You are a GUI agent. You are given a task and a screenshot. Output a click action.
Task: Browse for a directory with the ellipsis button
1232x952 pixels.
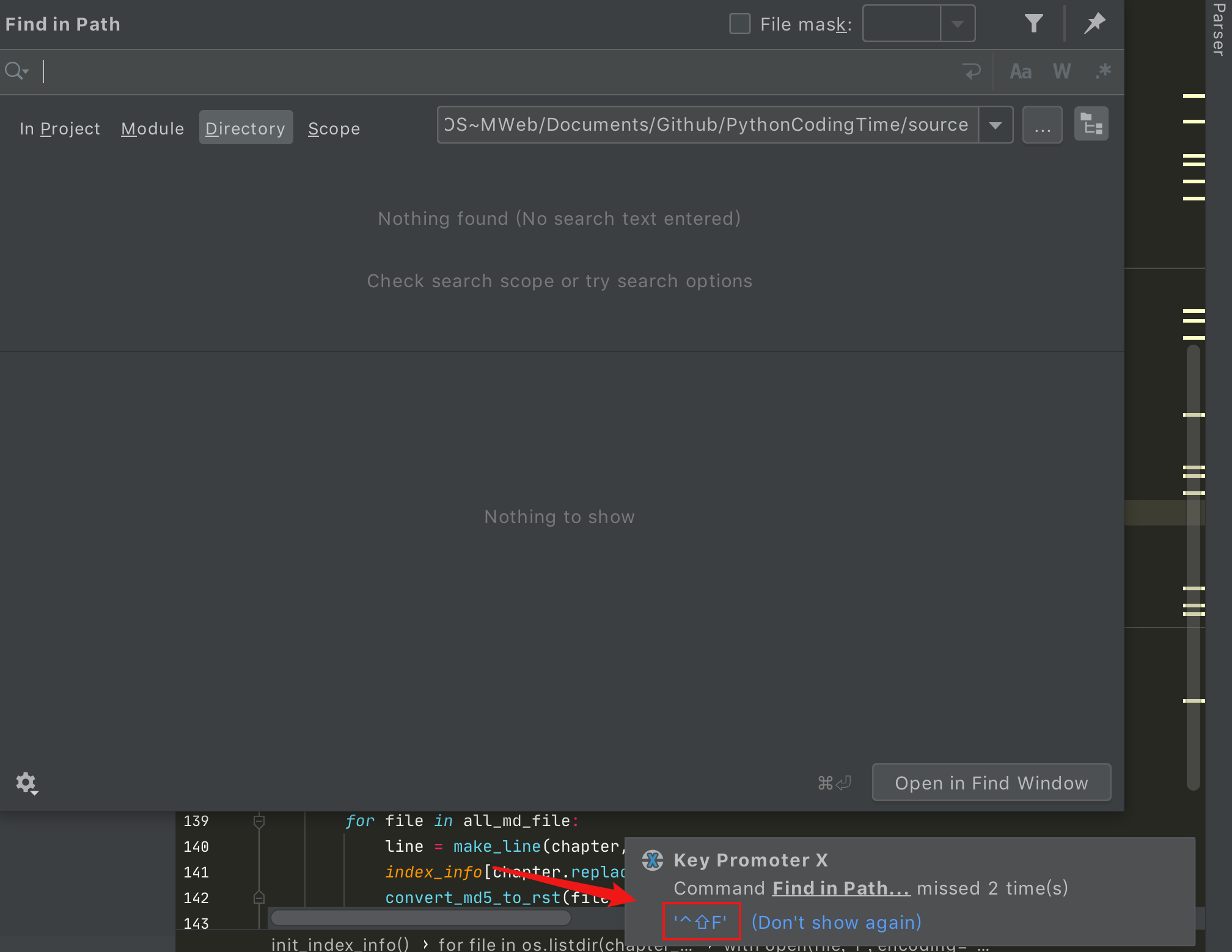(x=1042, y=125)
